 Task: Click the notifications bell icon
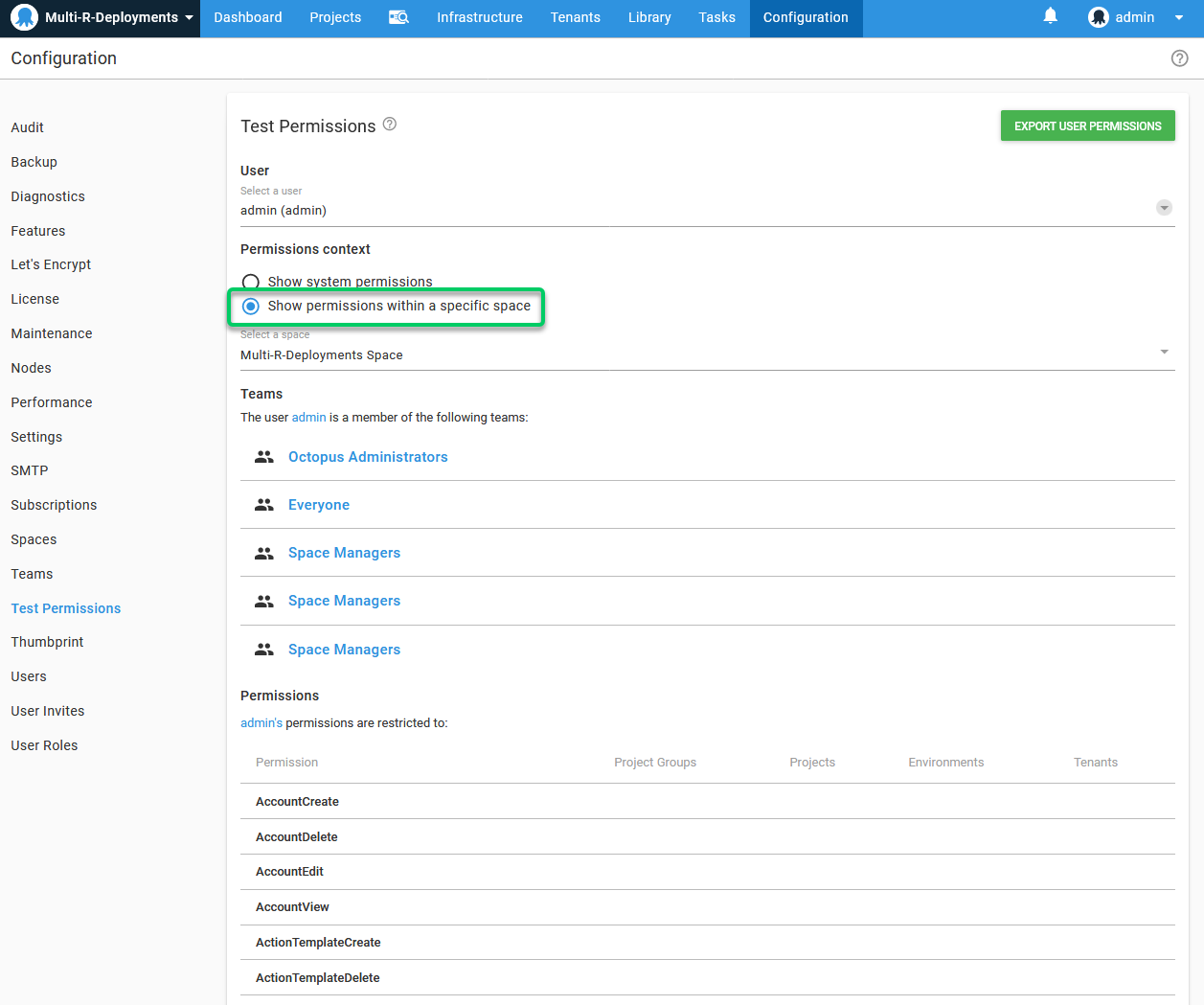click(1050, 16)
